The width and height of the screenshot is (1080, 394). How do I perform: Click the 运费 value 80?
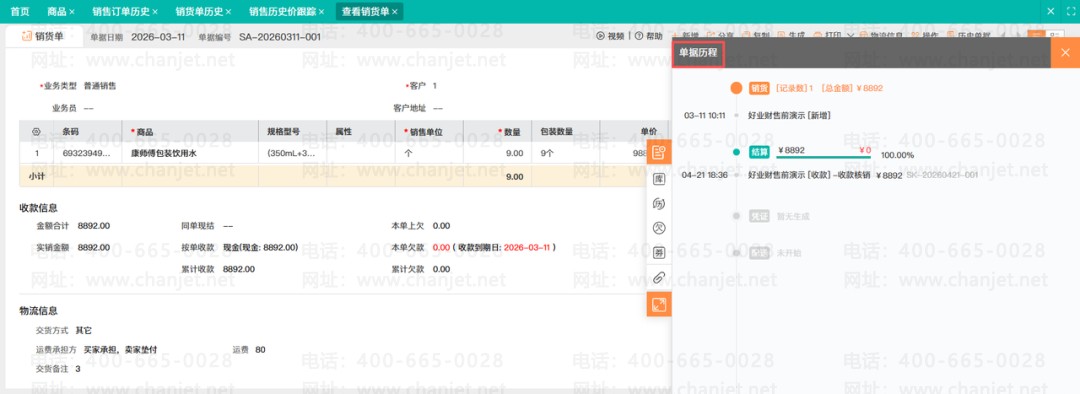pos(260,350)
